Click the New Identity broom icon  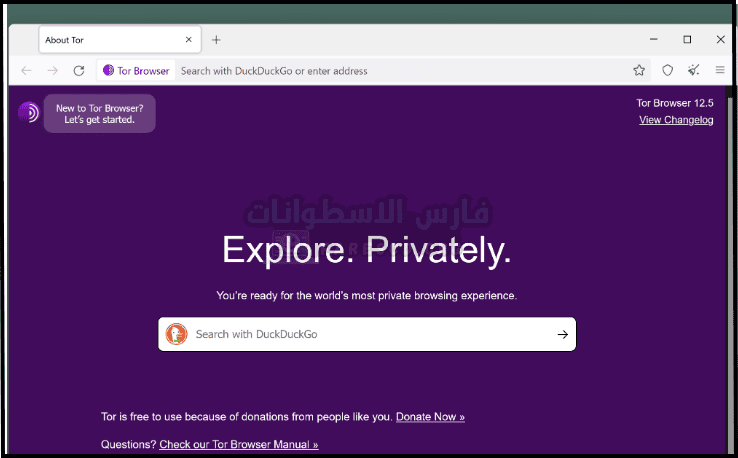694,71
